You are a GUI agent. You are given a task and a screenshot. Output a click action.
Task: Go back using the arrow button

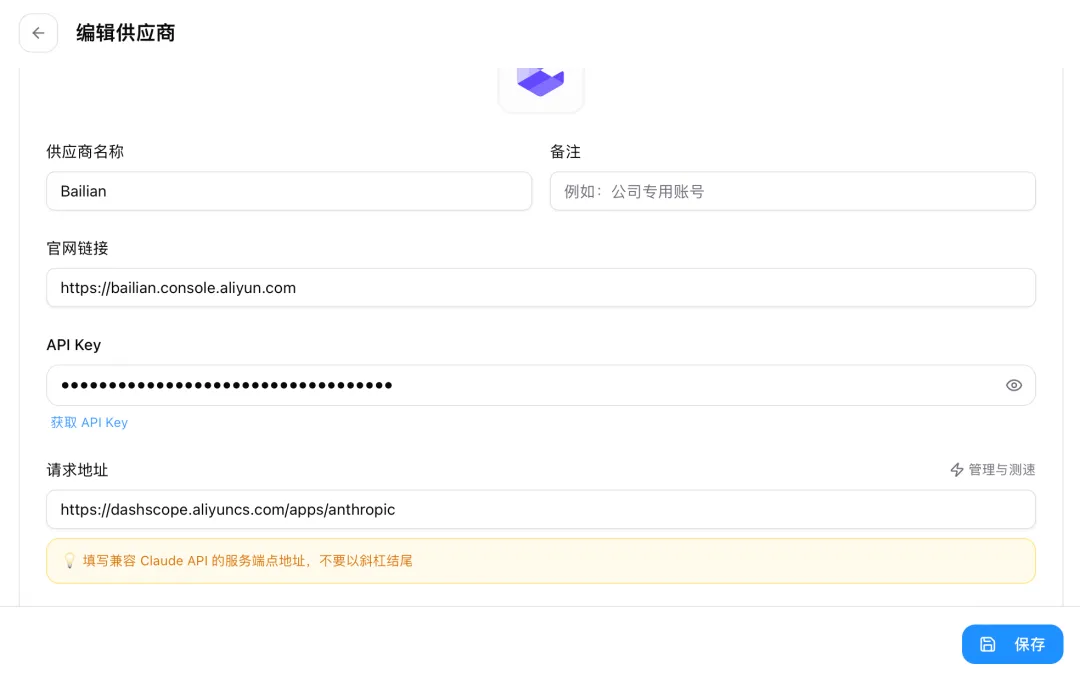click(38, 33)
